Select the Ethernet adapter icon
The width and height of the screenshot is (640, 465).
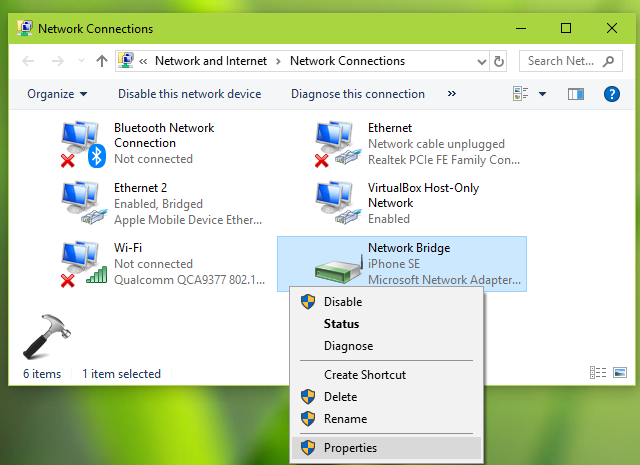pos(336,143)
